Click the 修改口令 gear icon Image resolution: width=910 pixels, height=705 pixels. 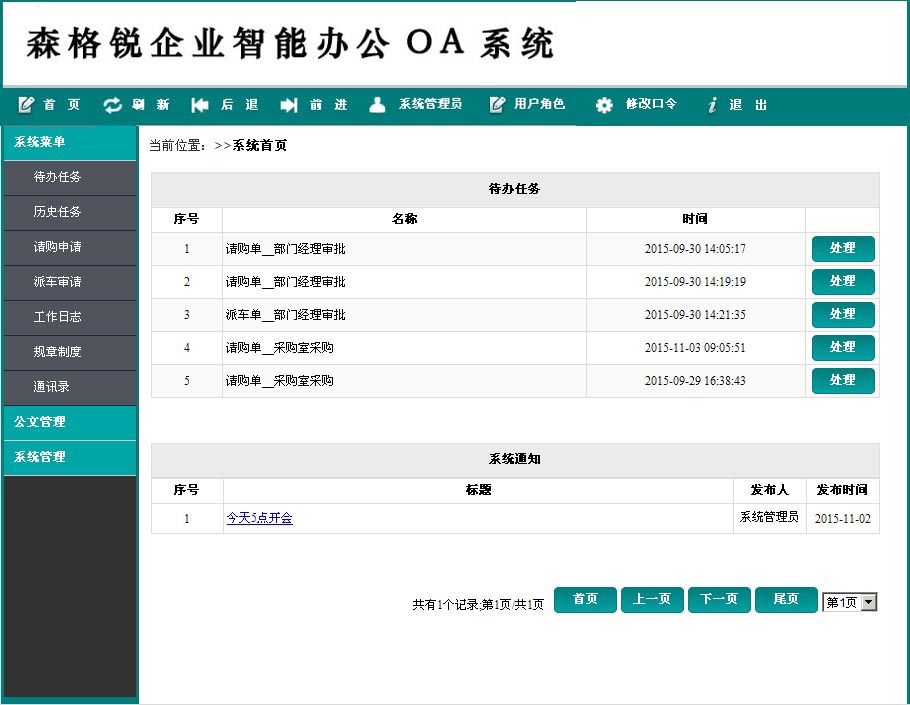point(604,105)
